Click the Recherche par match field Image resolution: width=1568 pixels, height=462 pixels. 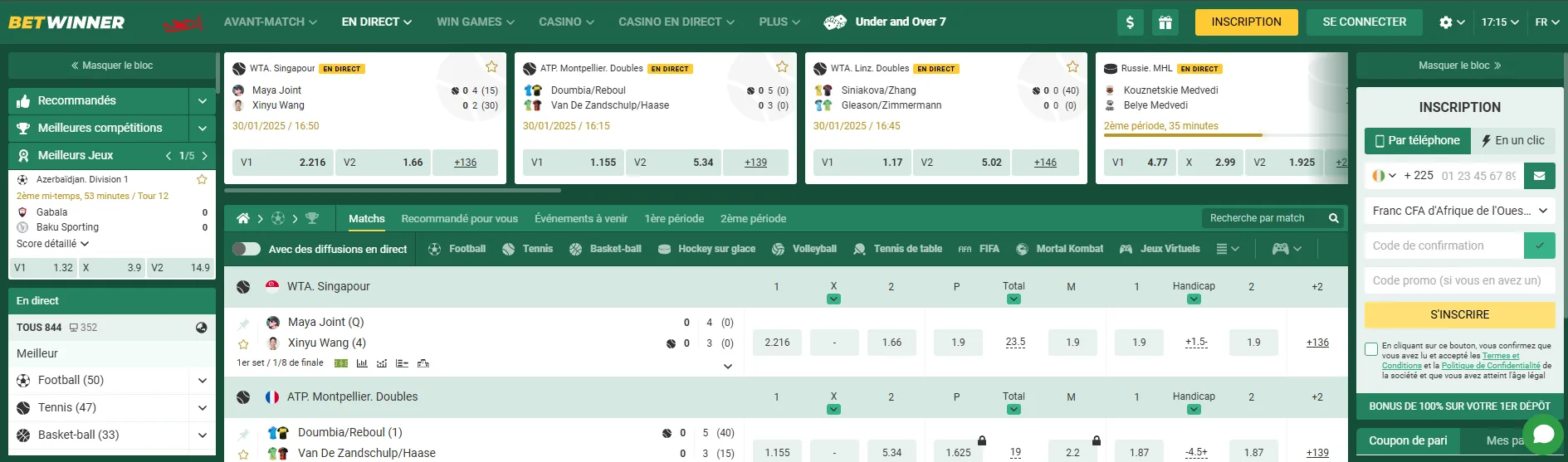click(1263, 218)
